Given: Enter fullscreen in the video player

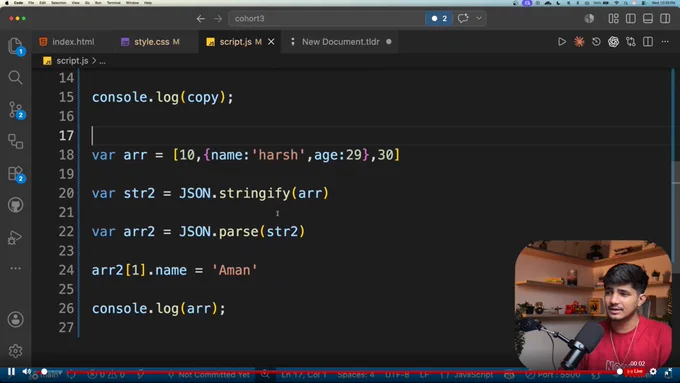Looking at the screenshot, I should (668, 372).
